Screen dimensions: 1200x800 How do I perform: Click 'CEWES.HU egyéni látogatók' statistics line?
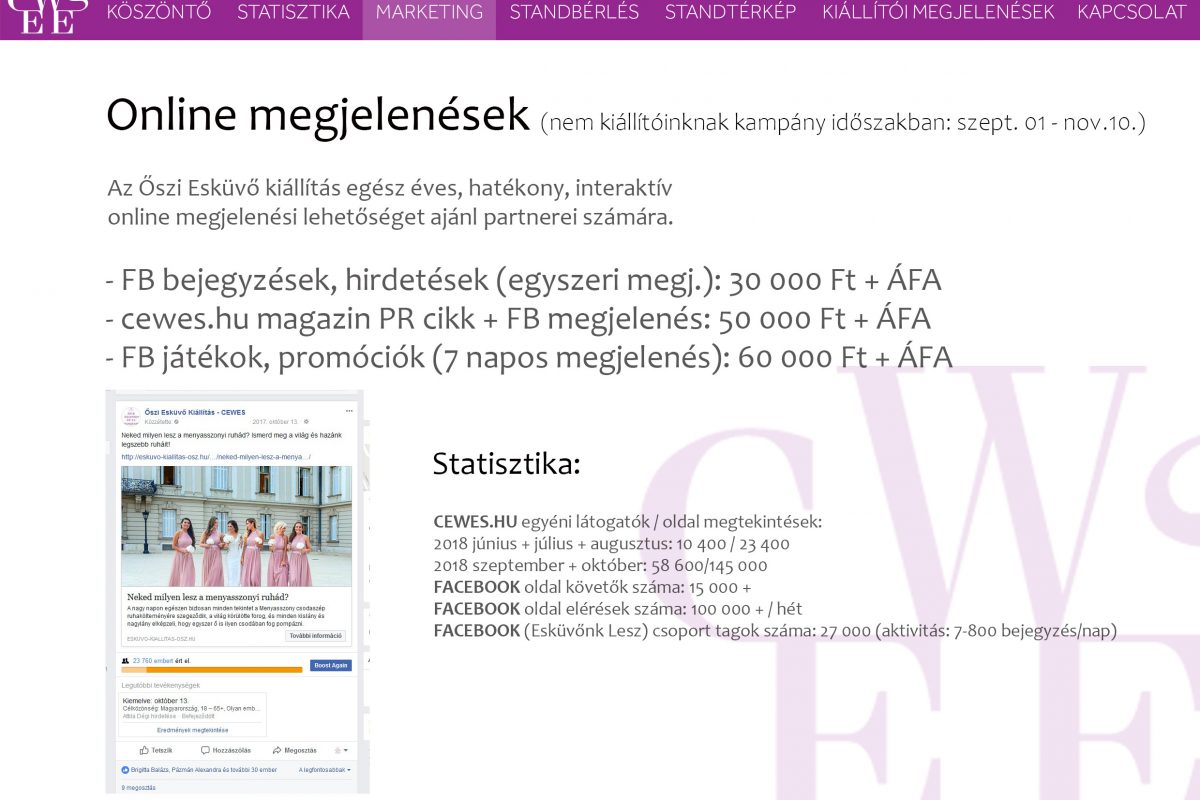628,522
